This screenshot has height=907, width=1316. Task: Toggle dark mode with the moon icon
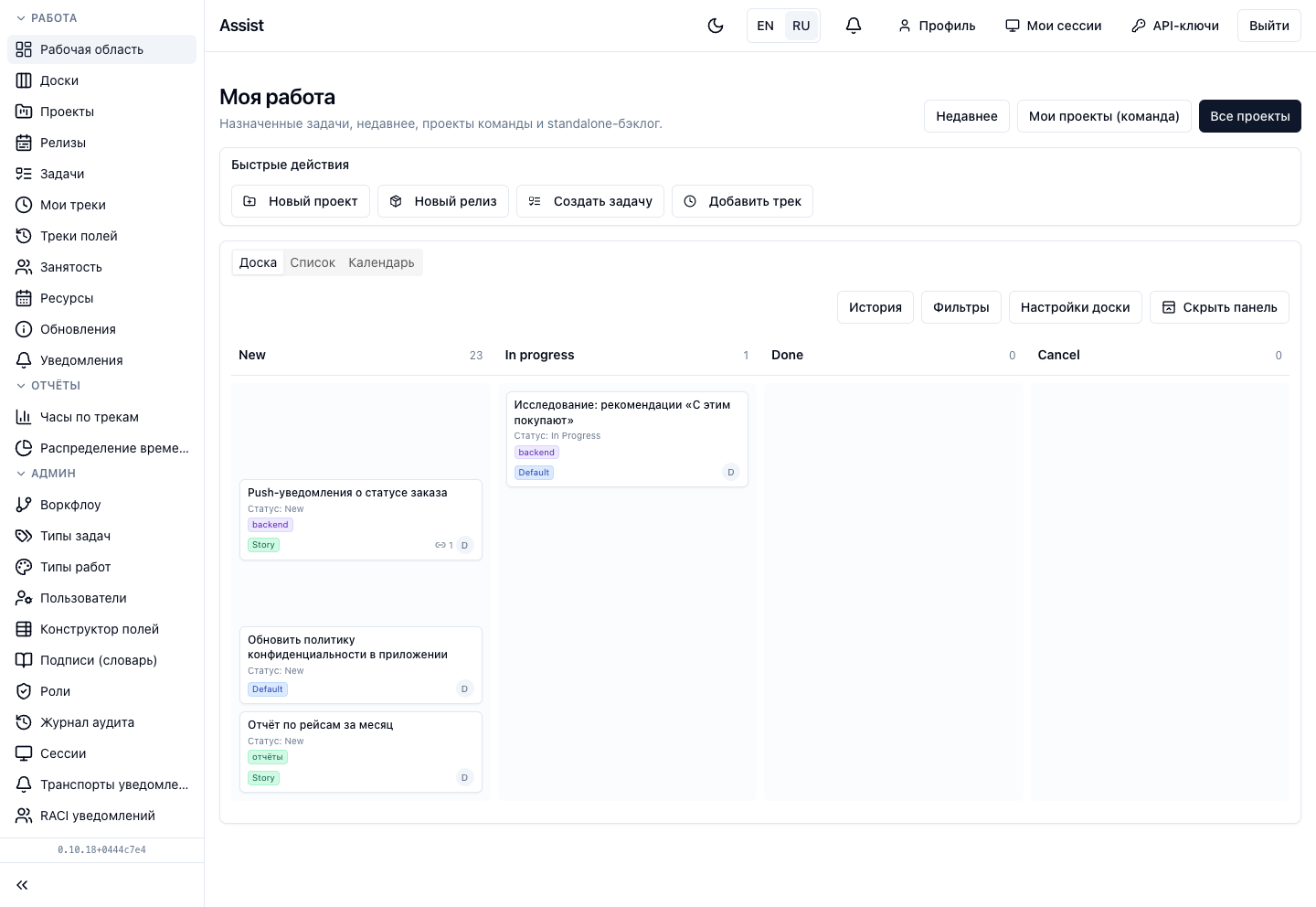(716, 26)
